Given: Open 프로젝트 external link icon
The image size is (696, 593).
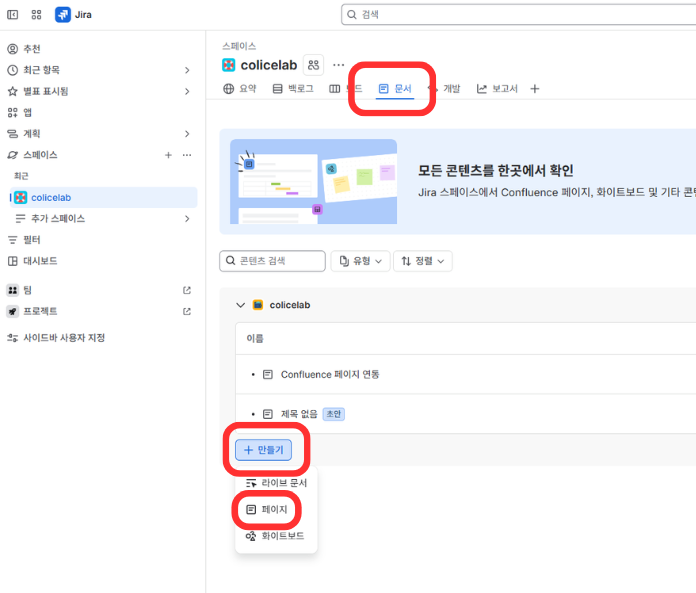Looking at the screenshot, I should coord(187,311).
